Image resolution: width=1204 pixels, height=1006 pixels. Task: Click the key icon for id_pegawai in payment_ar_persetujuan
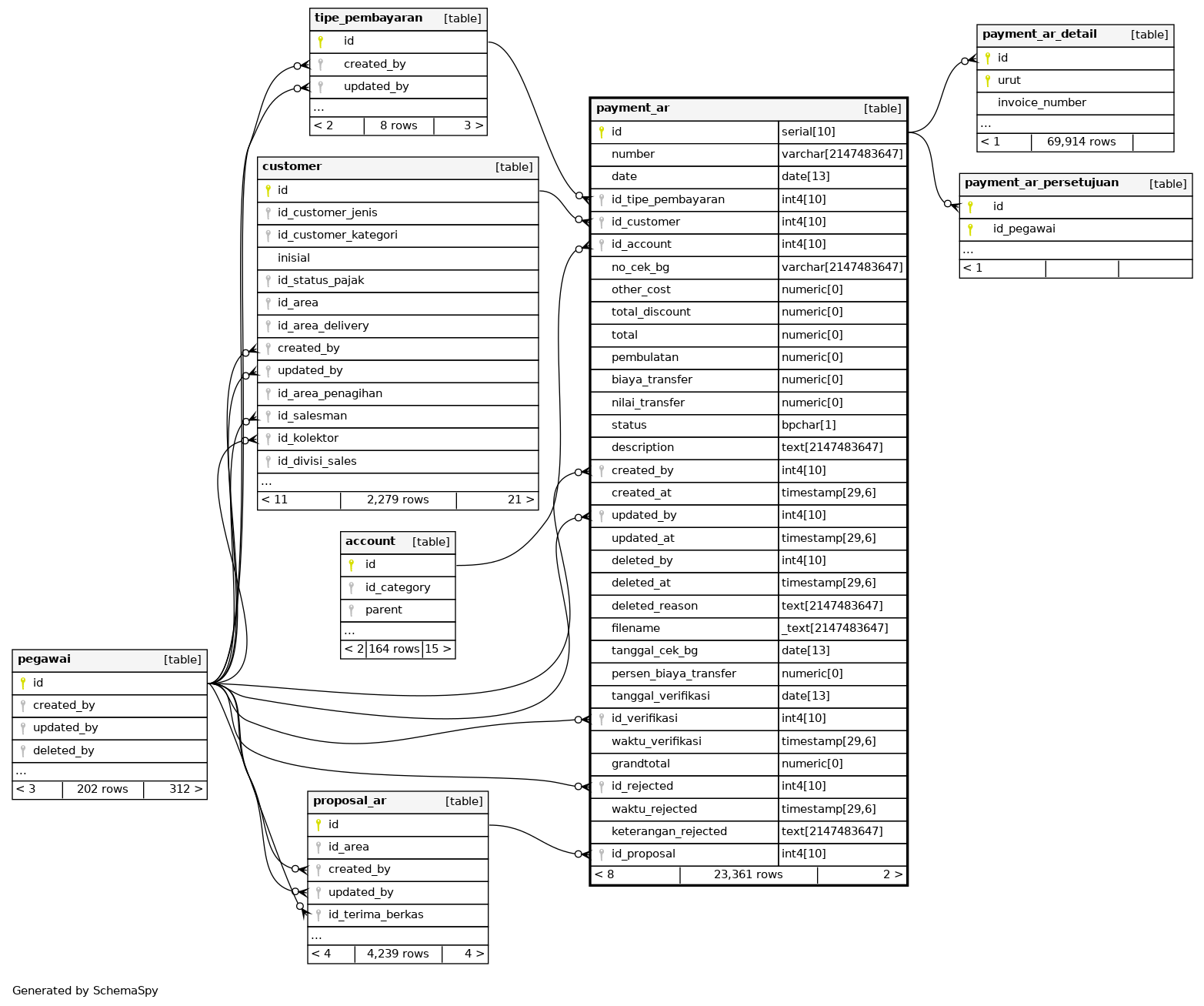tap(970, 229)
